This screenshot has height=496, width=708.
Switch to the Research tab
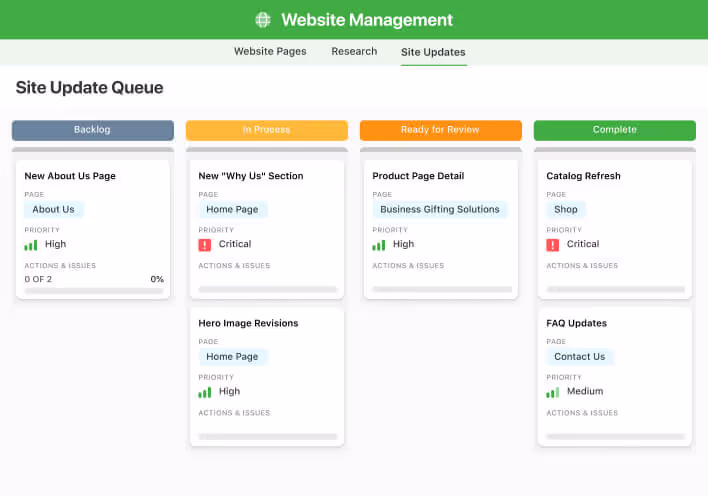point(354,52)
